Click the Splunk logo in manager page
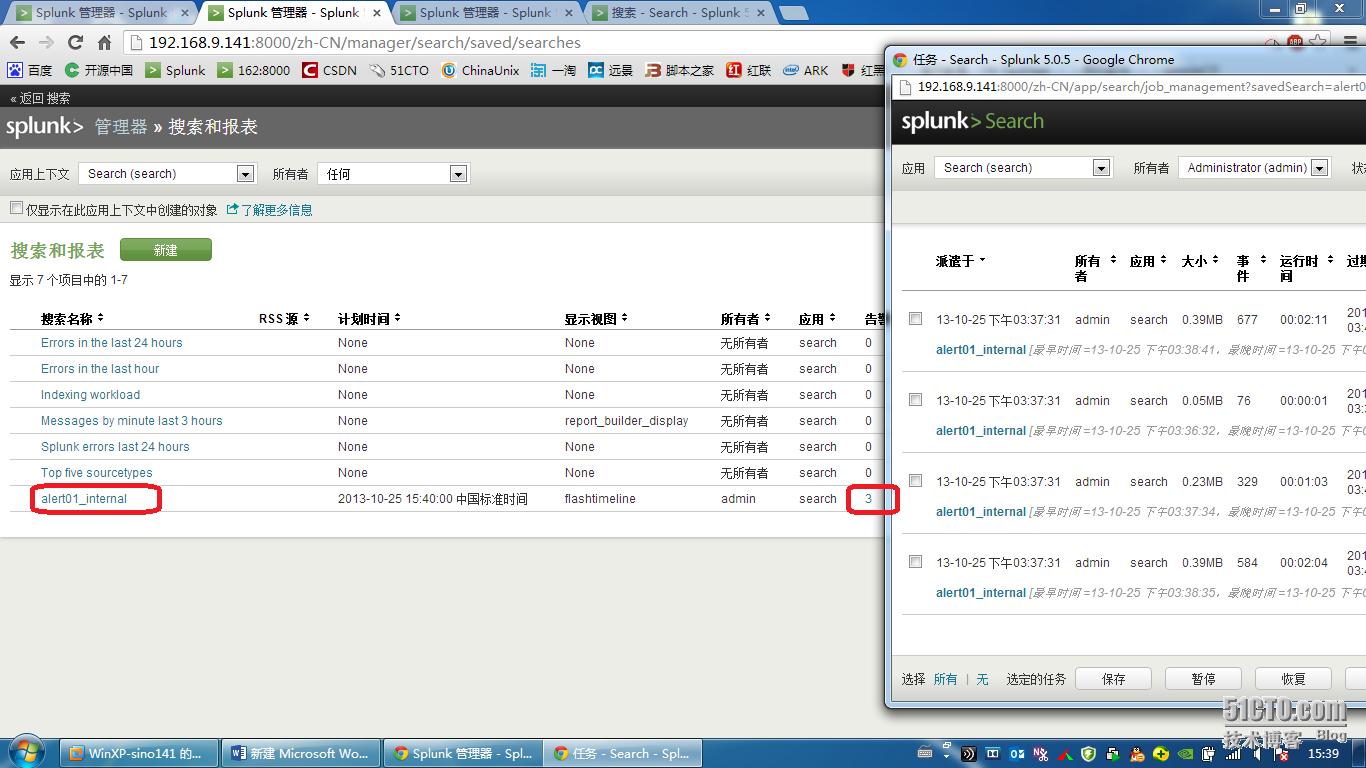 44,127
